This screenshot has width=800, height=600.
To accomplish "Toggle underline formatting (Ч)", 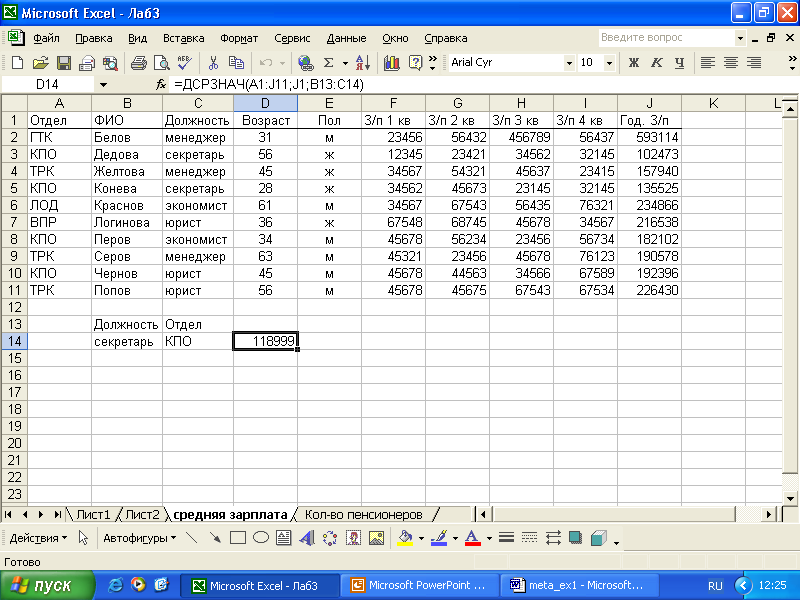I will pyautogui.click(x=679, y=63).
